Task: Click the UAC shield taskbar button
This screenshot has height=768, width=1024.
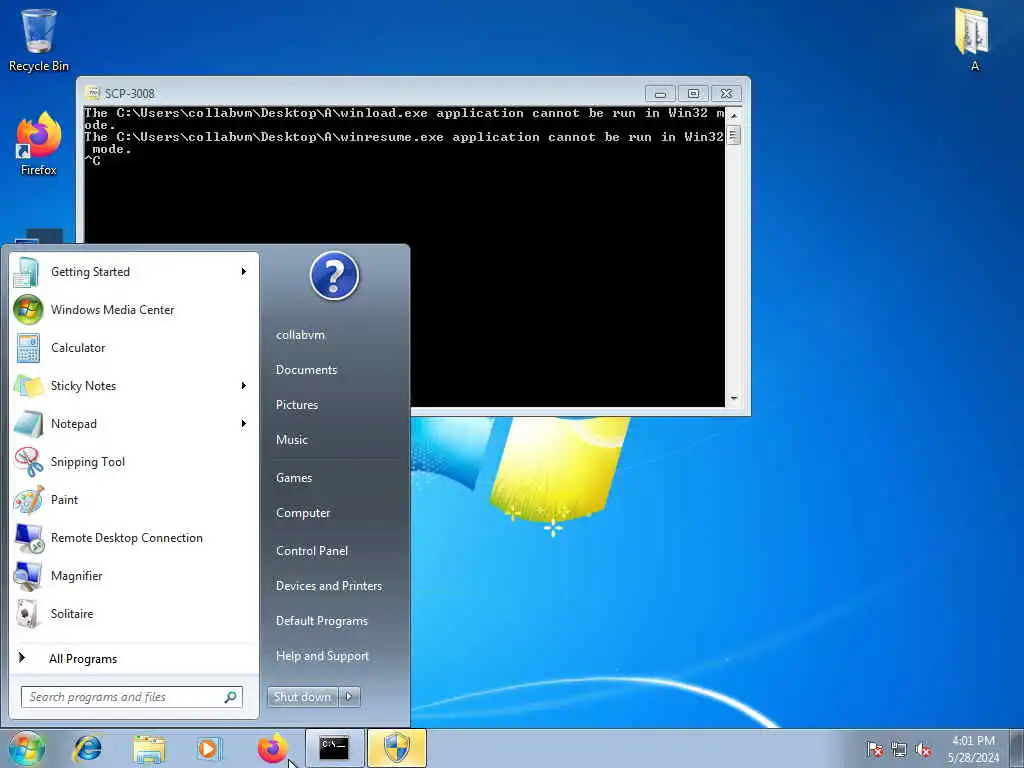Action: [x=396, y=748]
